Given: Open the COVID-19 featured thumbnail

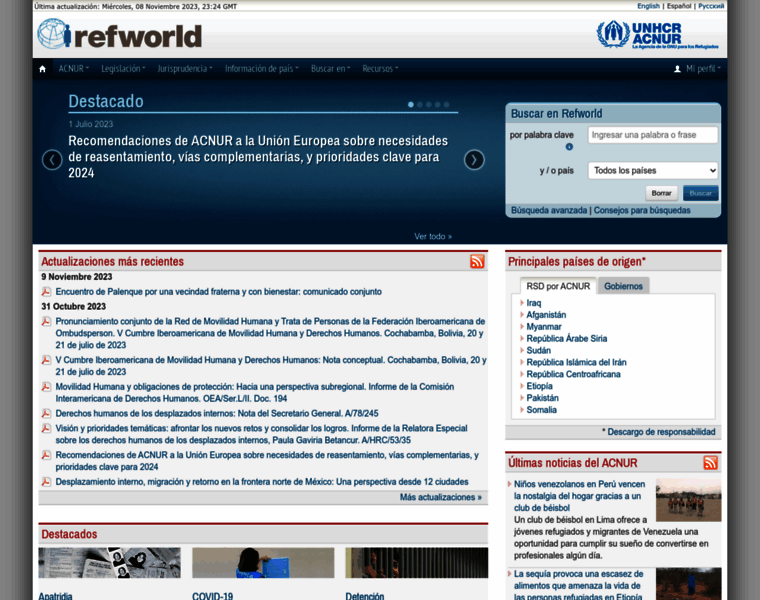Looking at the screenshot, I should click(263, 563).
